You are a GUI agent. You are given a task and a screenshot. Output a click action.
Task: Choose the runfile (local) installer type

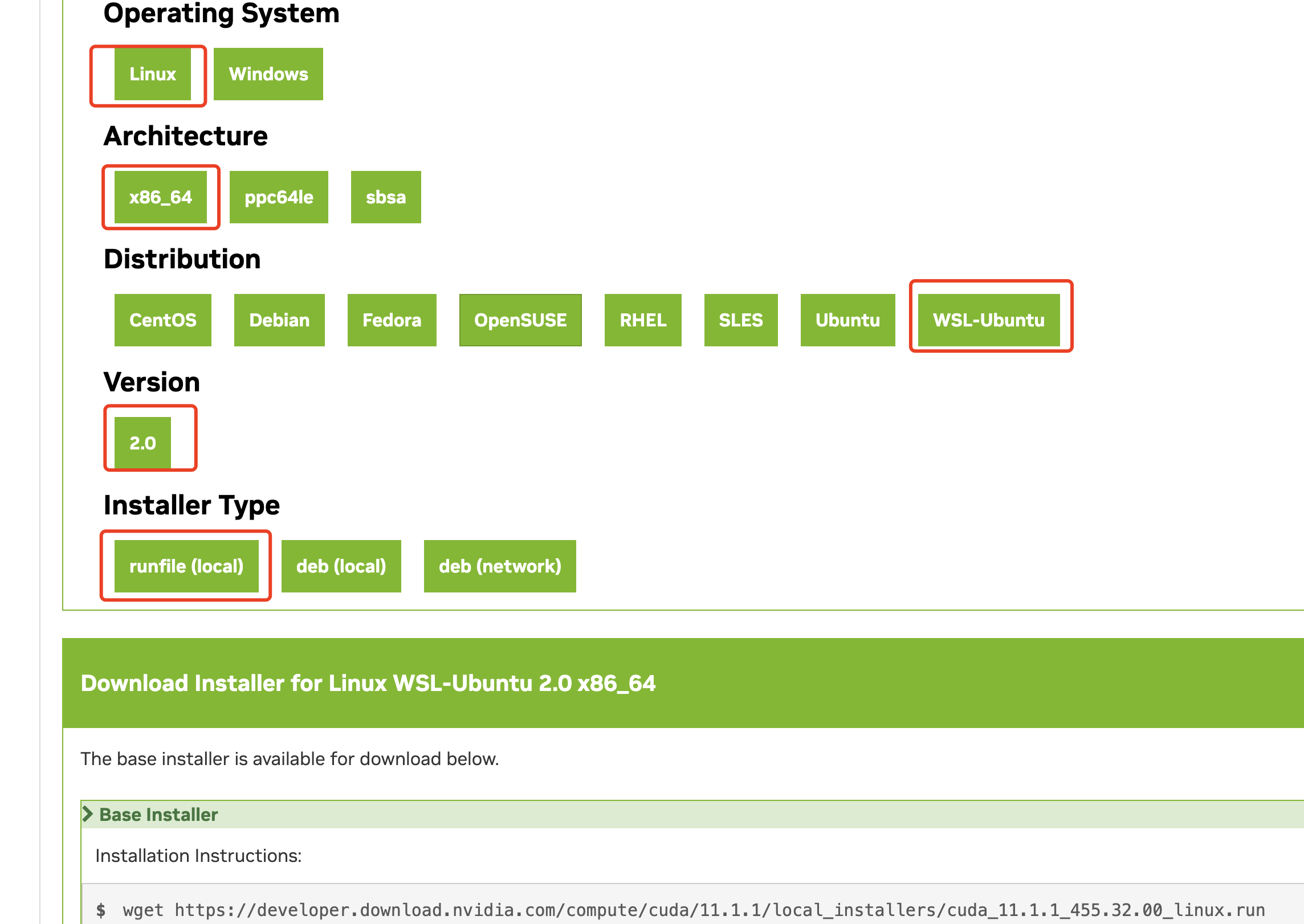tap(186, 566)
